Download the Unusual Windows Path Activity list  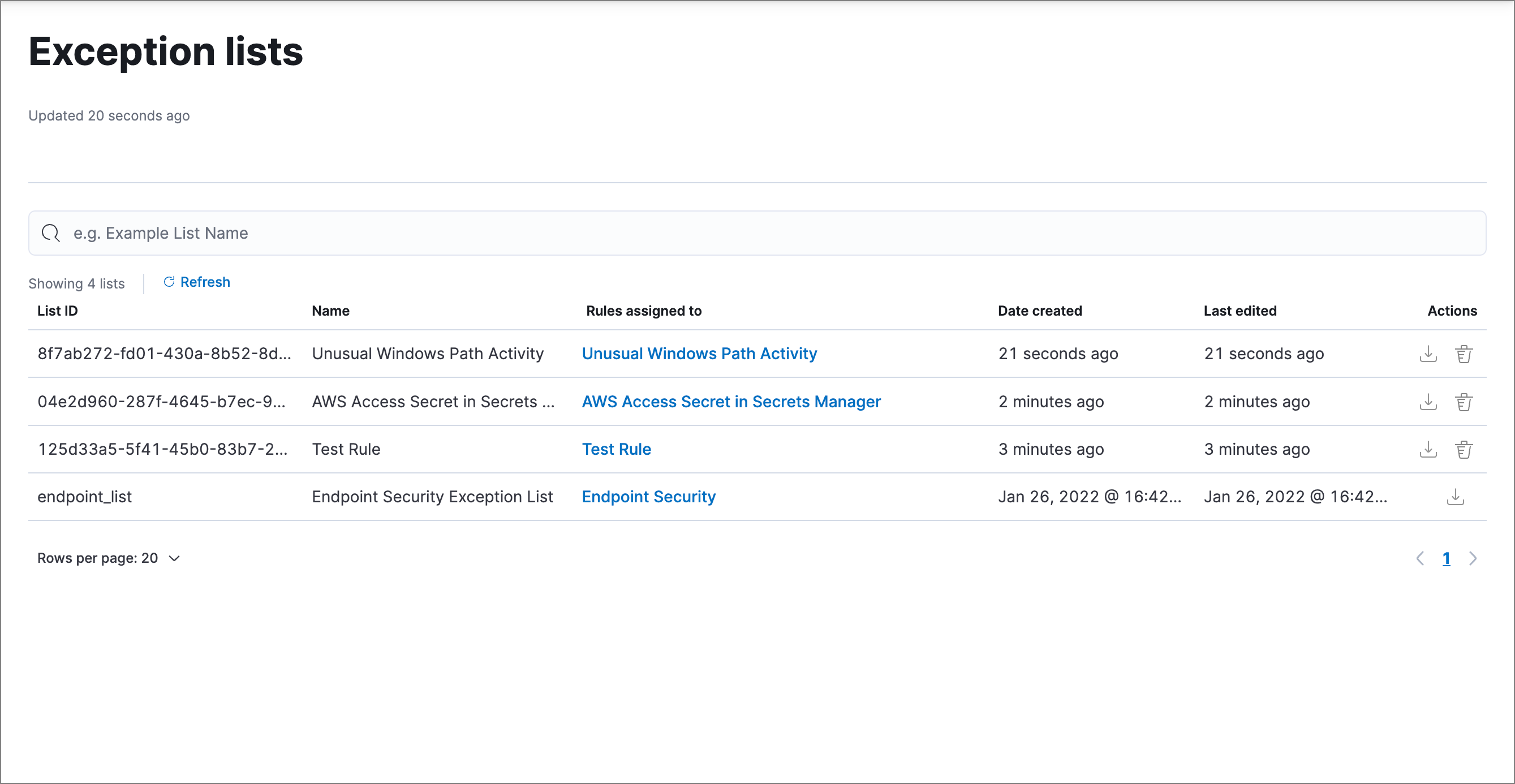click(x=1428, y=353)
